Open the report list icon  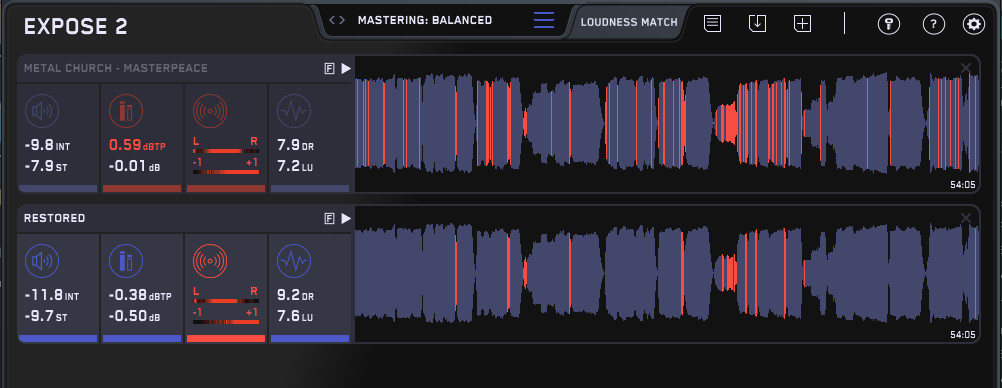(x=713, y=24)
